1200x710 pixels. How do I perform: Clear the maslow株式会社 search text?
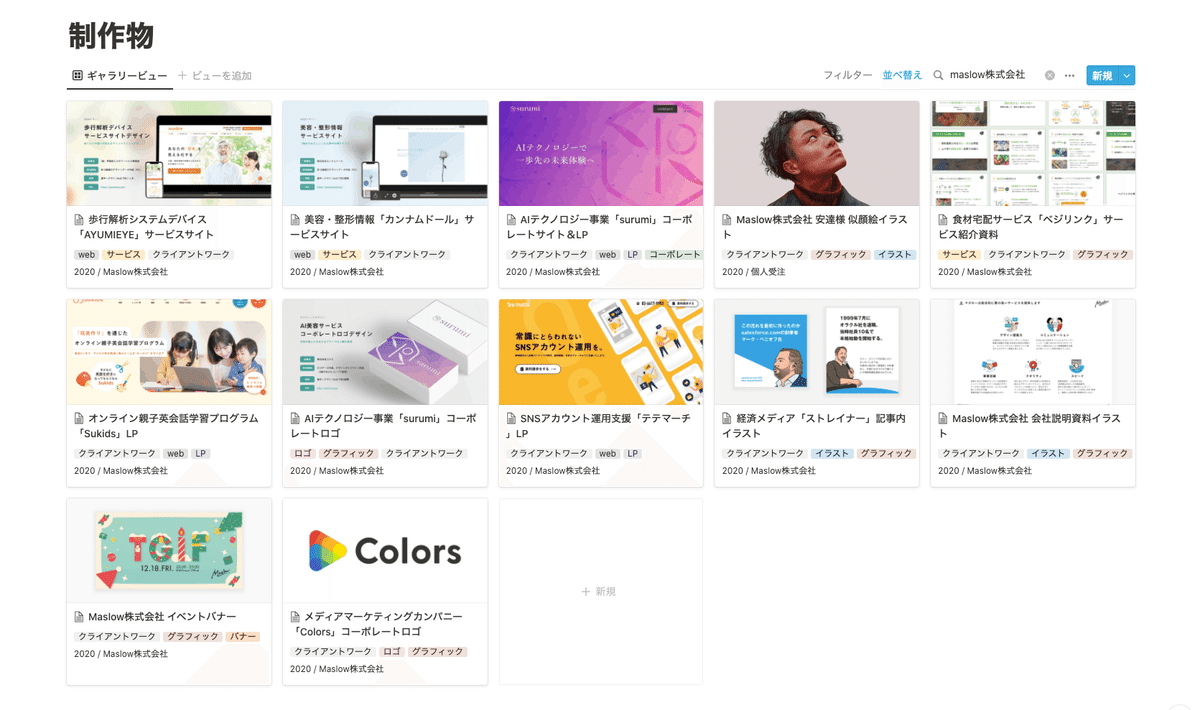(x=1050, y=75)
